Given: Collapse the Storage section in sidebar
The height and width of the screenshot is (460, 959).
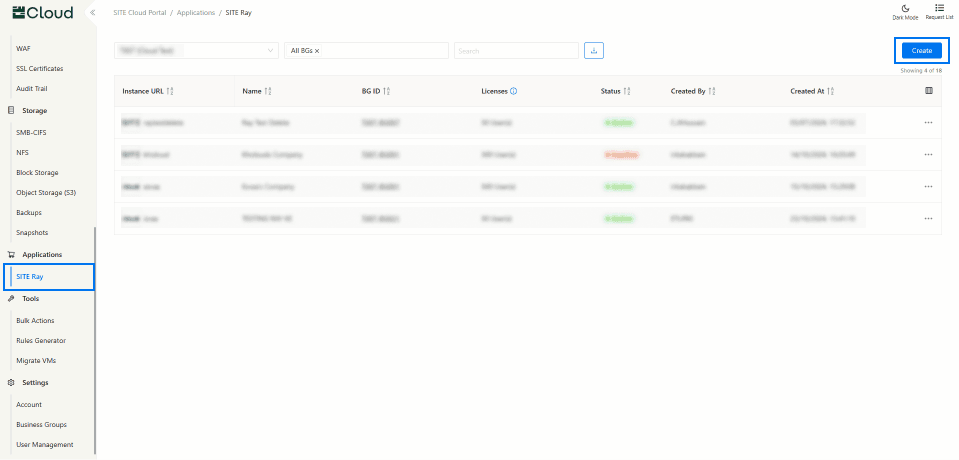Looking at the screenshot, I should pyautogui.click(x=35, y=110).
